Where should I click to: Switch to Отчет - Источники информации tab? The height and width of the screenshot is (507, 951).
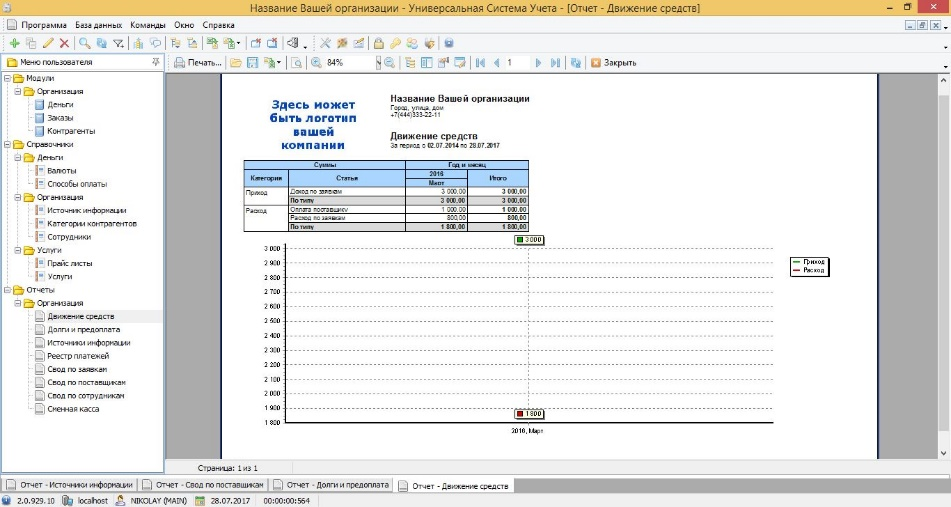[x=69, y=485]
